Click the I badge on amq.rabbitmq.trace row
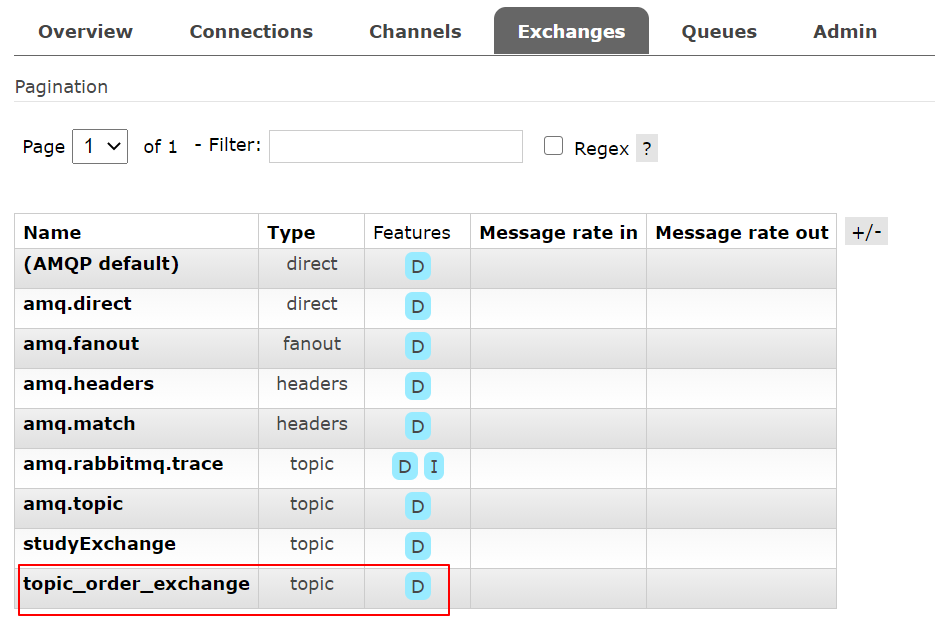935x627 pixels. (x=434, y=466)
